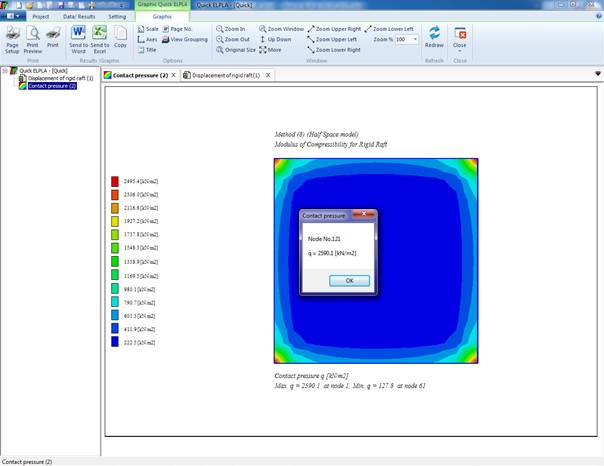Click the red 2495.4 legend swatch
This screenshot has height=466, width=604.
point(115,181)
